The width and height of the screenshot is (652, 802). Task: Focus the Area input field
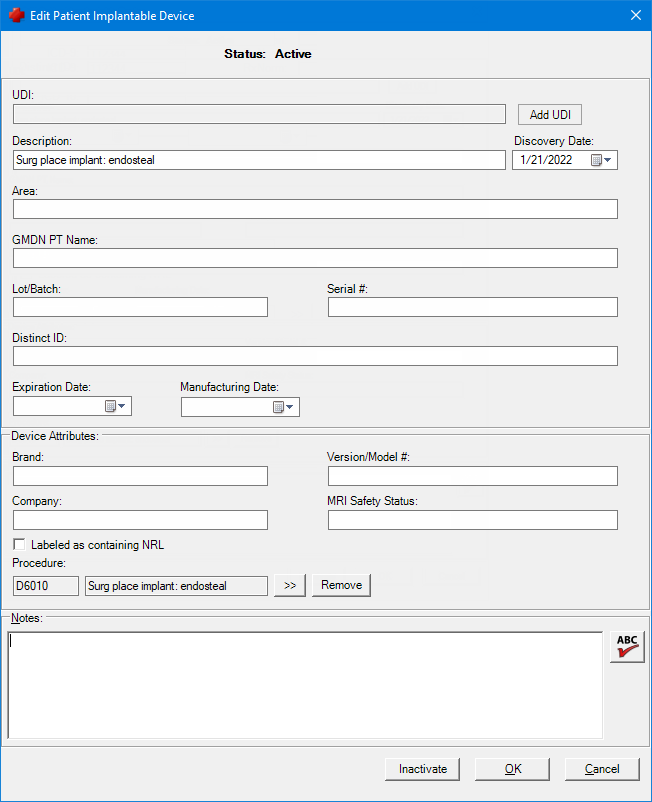(316, 209)
